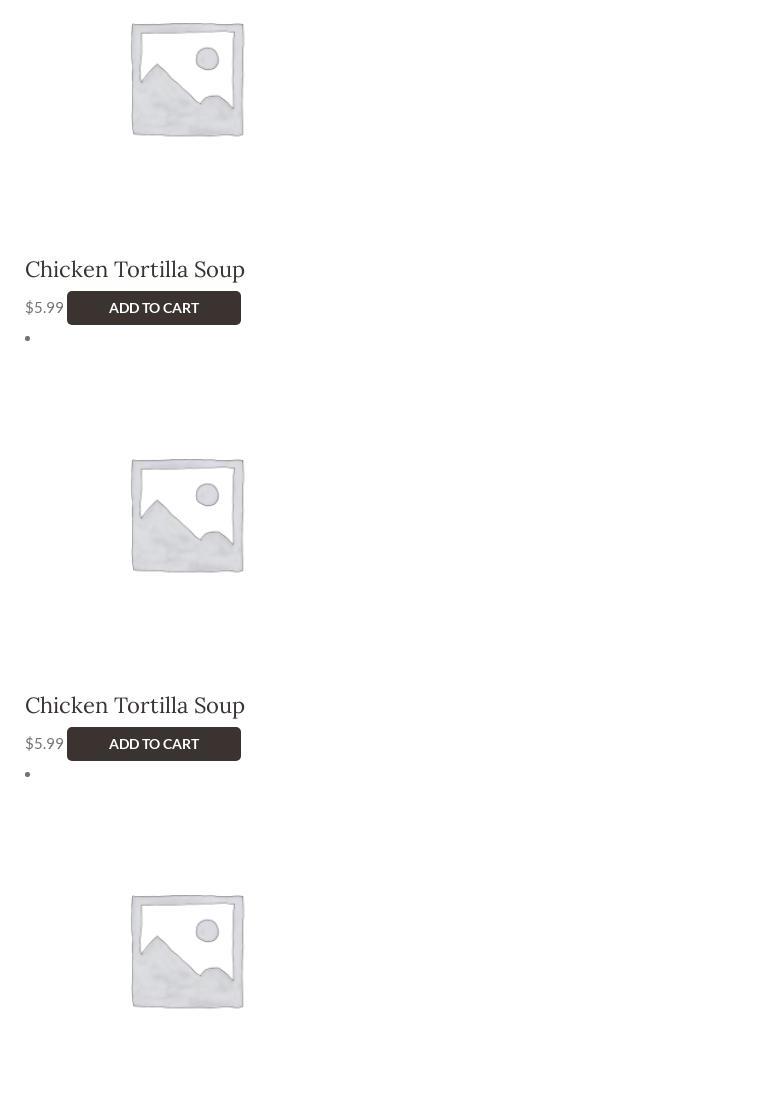Select the bottom product placeholder image
This screenshot has width=770, height=1112.
(188, 951)
